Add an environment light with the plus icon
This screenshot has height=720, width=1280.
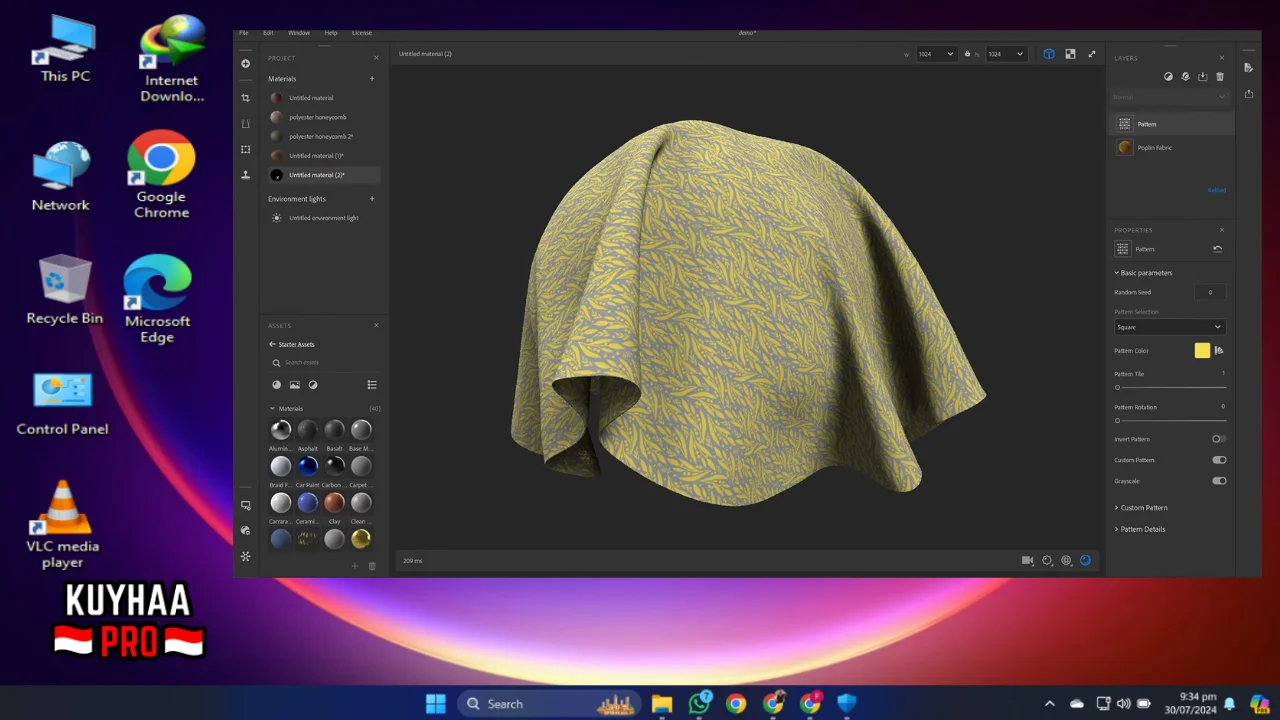pyautogui.click(x=372, y=199)
